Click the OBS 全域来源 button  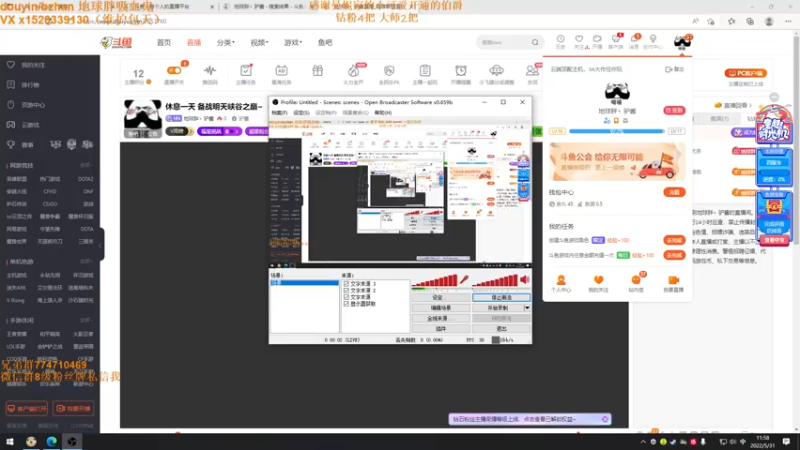tap(441, 318)
